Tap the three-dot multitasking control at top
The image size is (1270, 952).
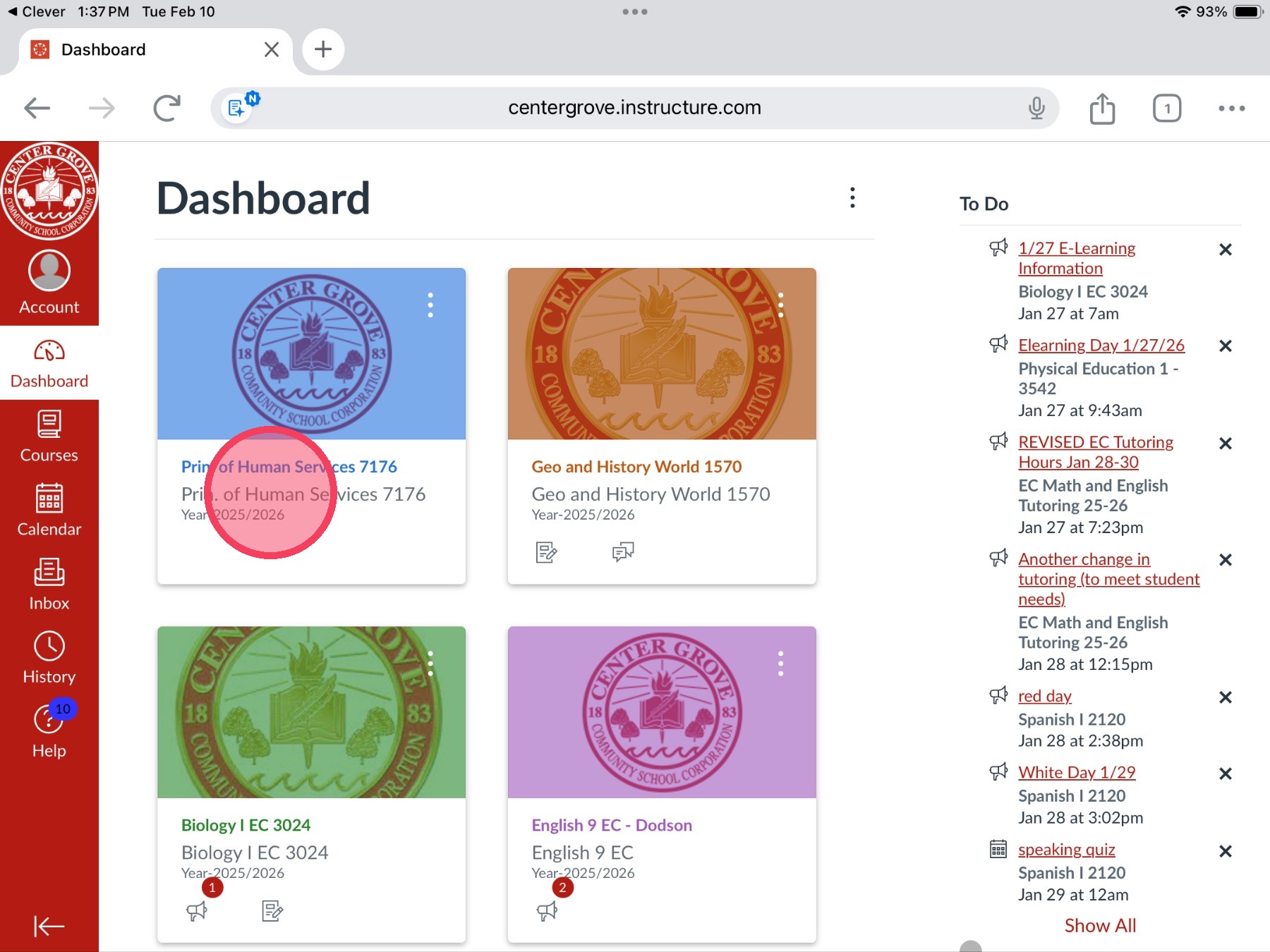tap(635, 12)
